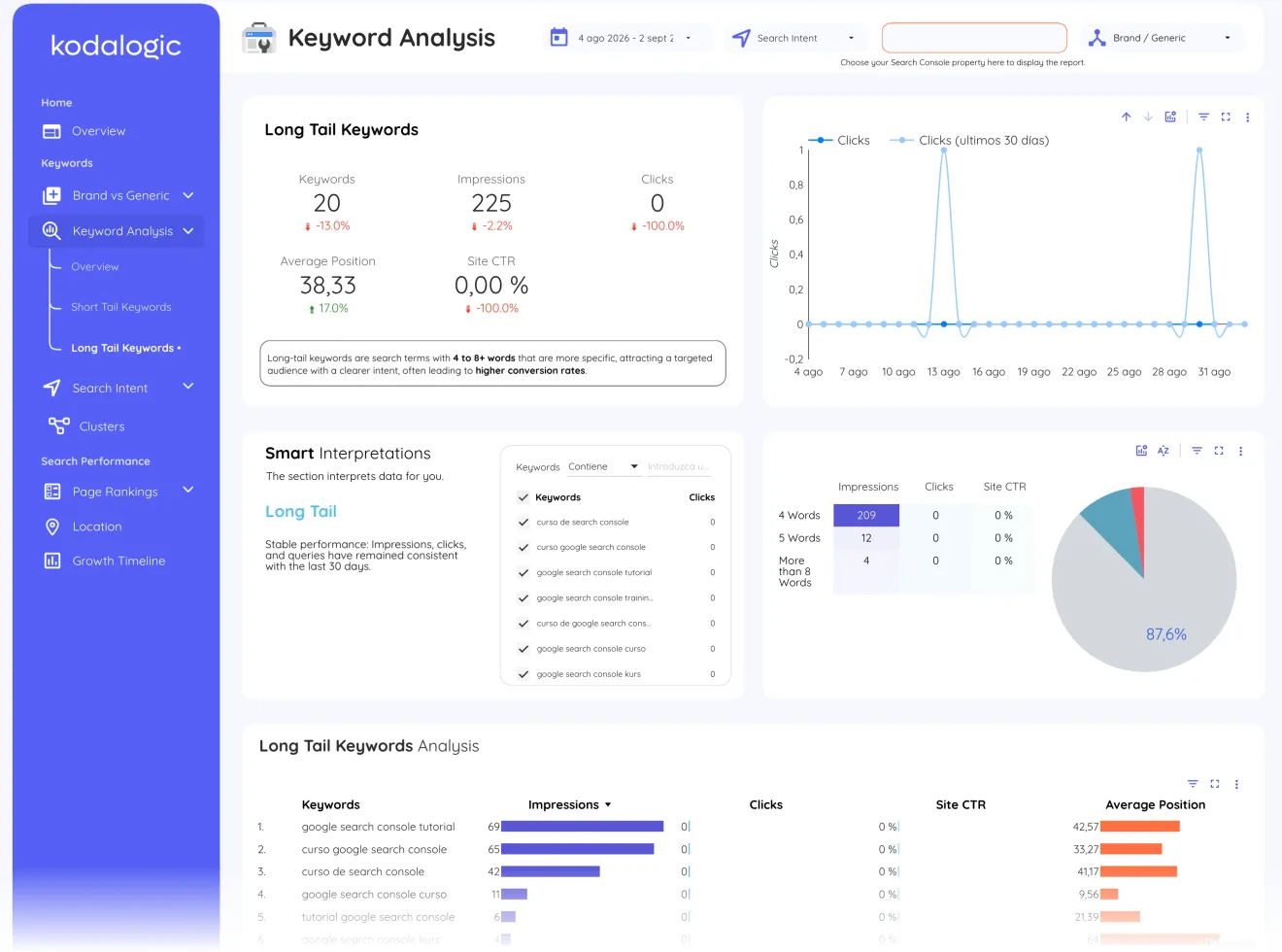1282x952 pixels.
Task: Open the Overview sub-item under Keyword Analysis
Action: (x=95, y=267)
